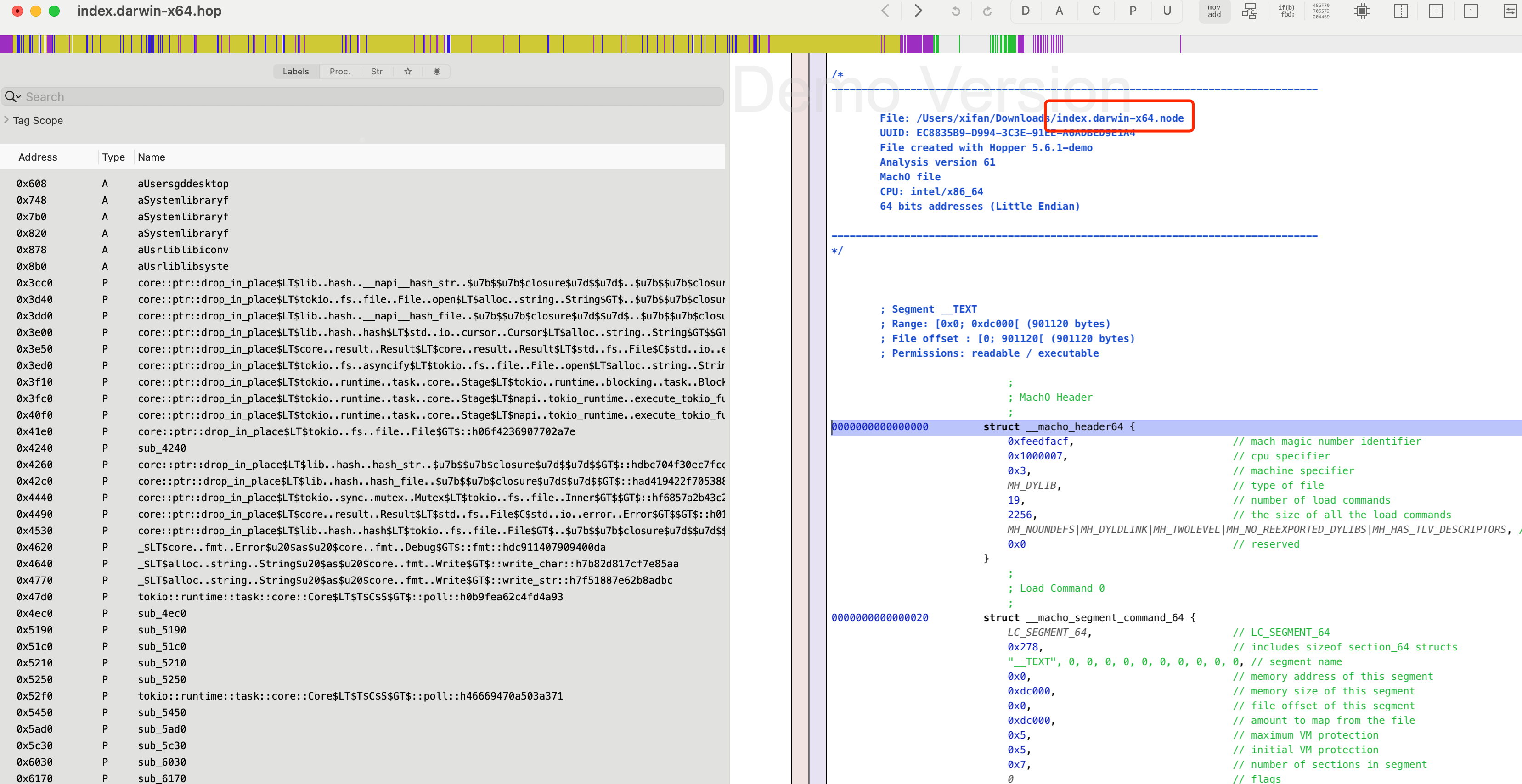Switch to the Str tab
Image resolution: width=1522 pixels, height=784 pixels.
click(x=376, y=72)
